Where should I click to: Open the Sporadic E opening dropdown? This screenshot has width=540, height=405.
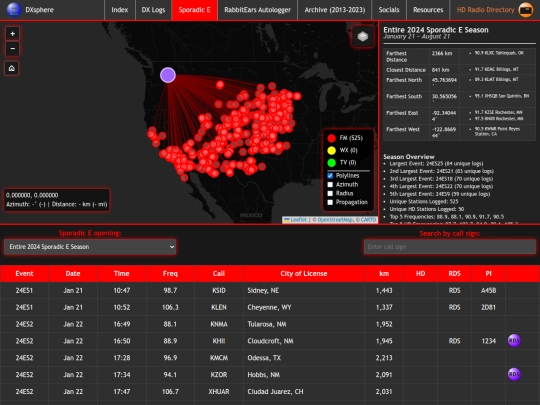pos(90,247)
